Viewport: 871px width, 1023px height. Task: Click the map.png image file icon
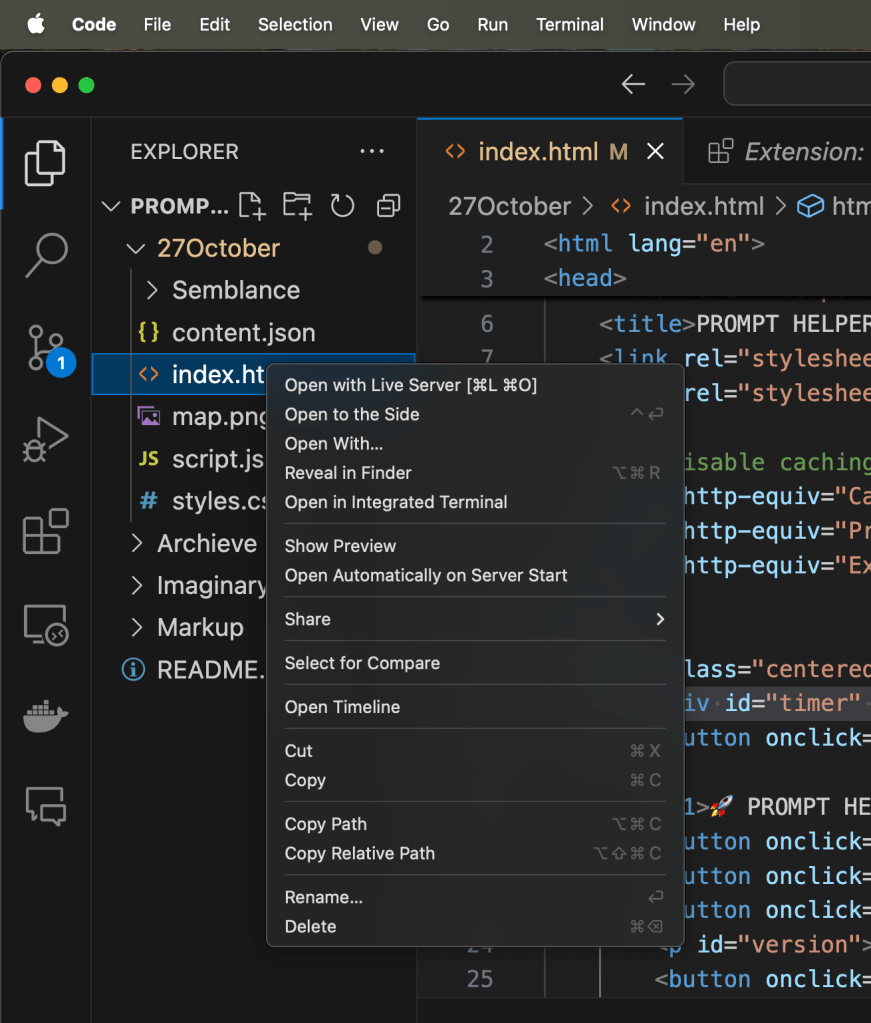point(149,416)
